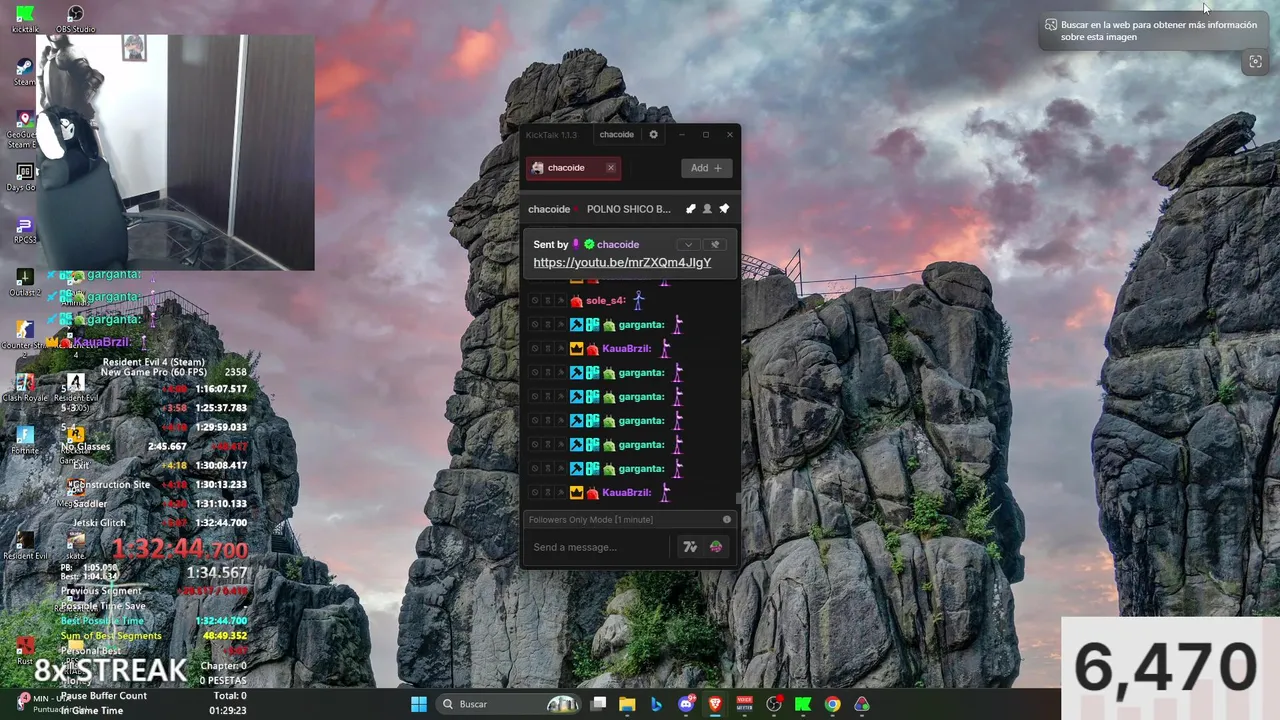1280x720 pixels.
Task: Click Buscar en la web visual search prompt
Action: tap(1152, 31)
